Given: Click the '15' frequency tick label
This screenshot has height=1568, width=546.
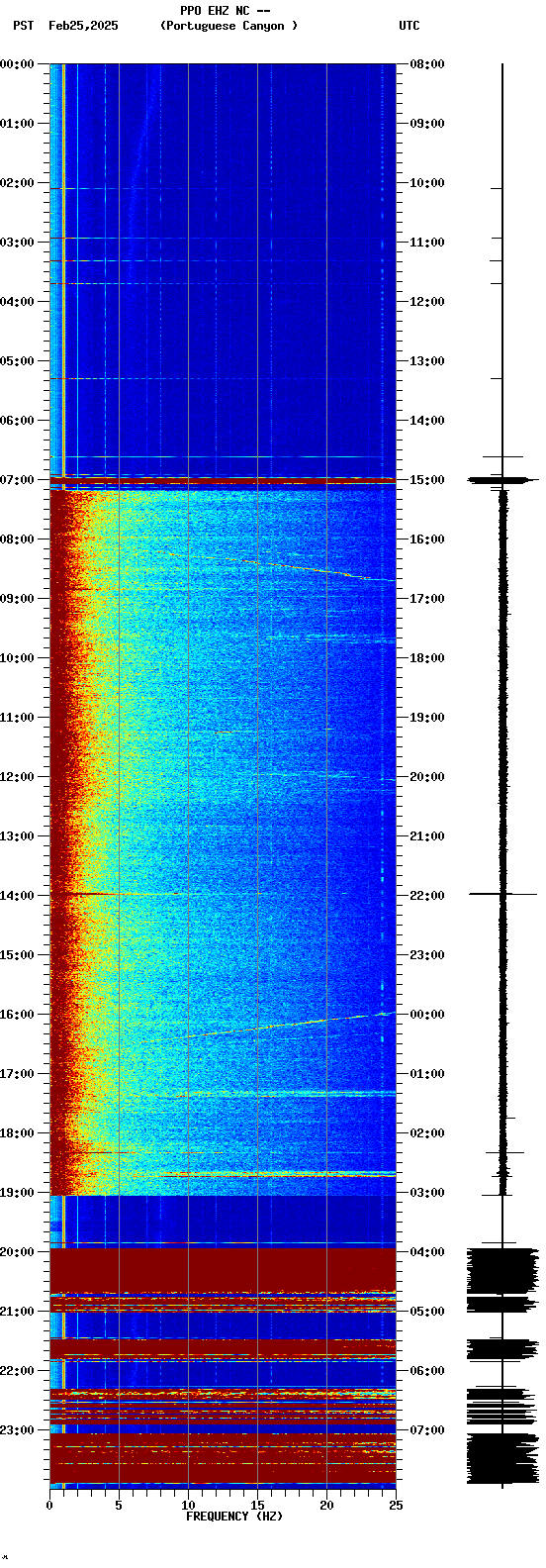Looking at the screenshot, I should (257, 1506).
